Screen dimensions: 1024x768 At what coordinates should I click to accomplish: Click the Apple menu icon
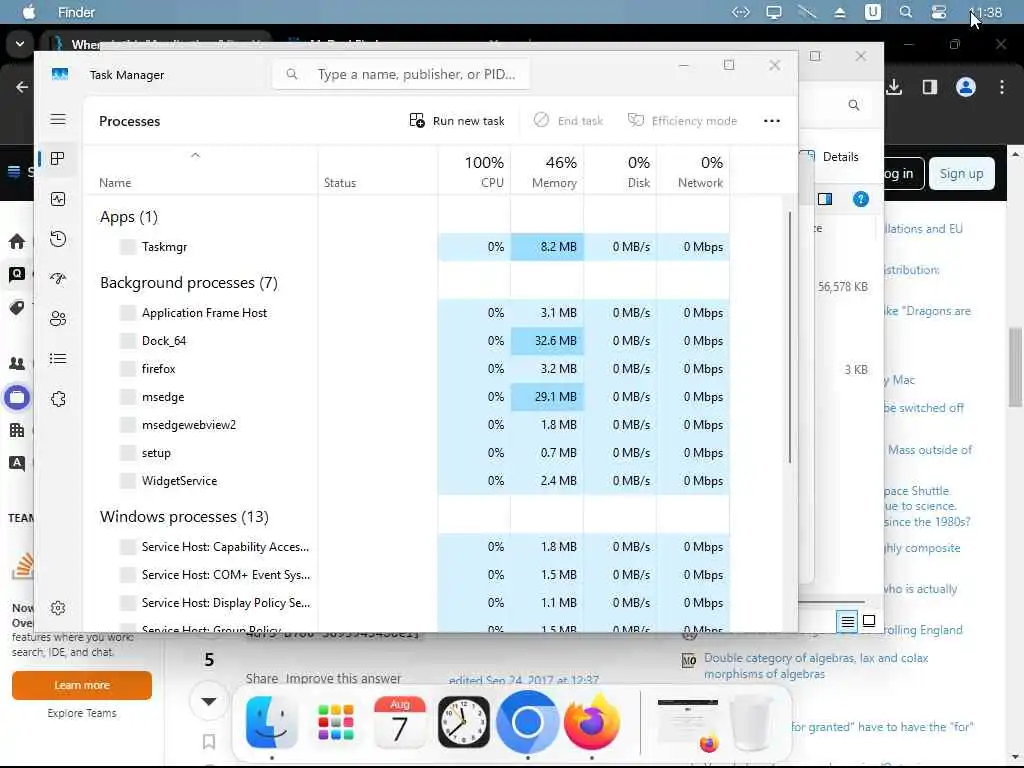[29, 12]
